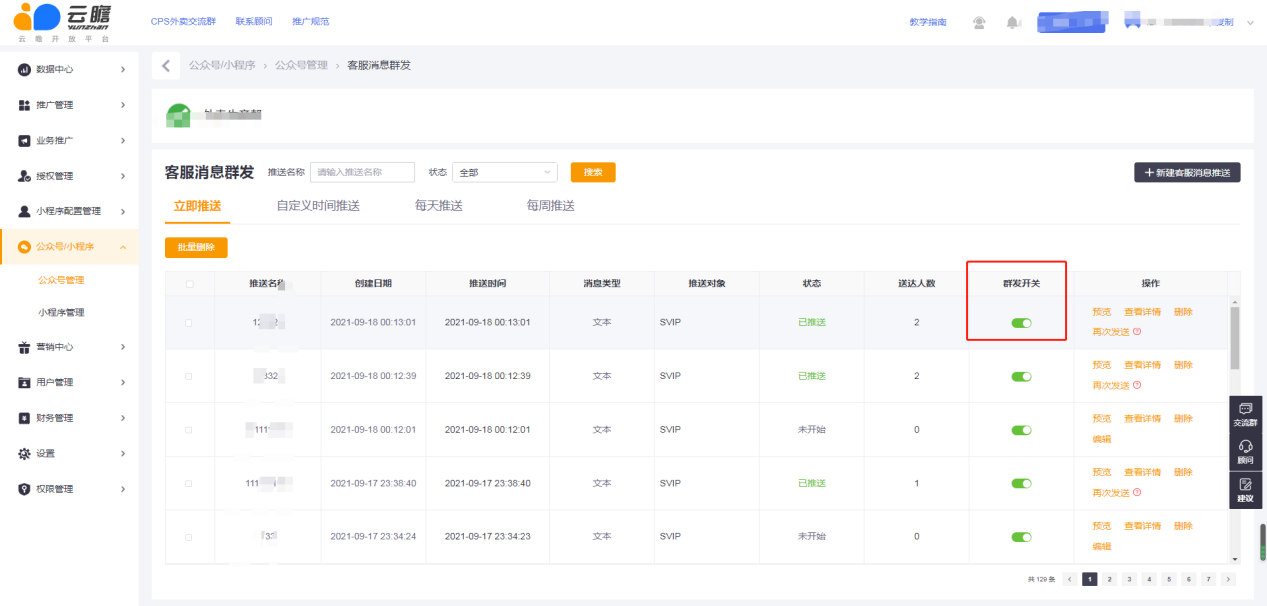This screenshot has height=606, width=1267.
Task: Open the 推广规范 header link
Action: pos(310,21)
